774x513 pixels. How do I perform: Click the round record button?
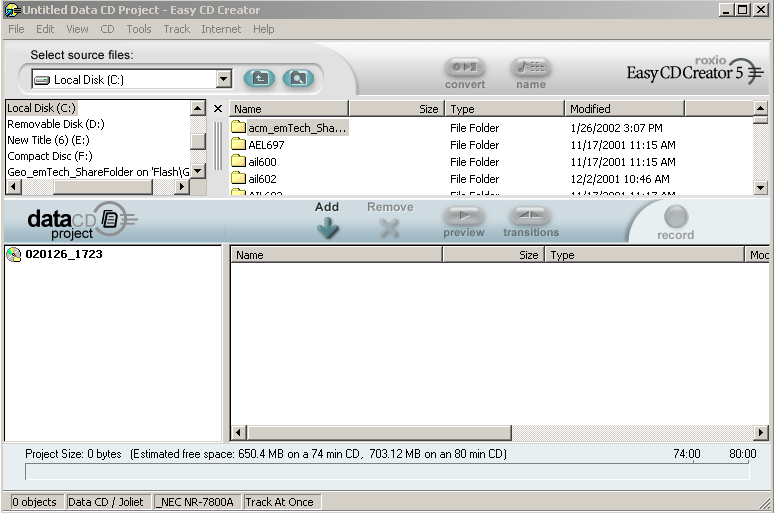point(676,216)
